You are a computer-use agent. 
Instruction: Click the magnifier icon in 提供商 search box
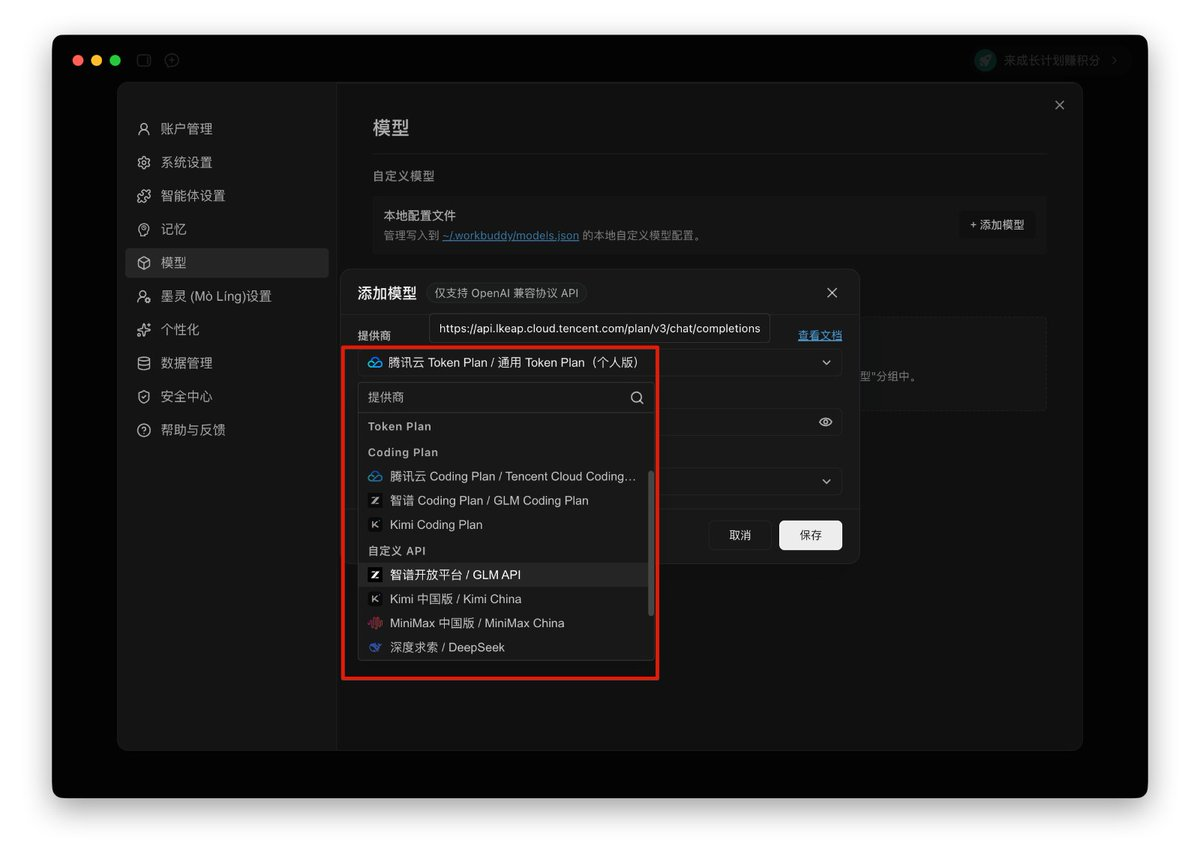[637, 398]
